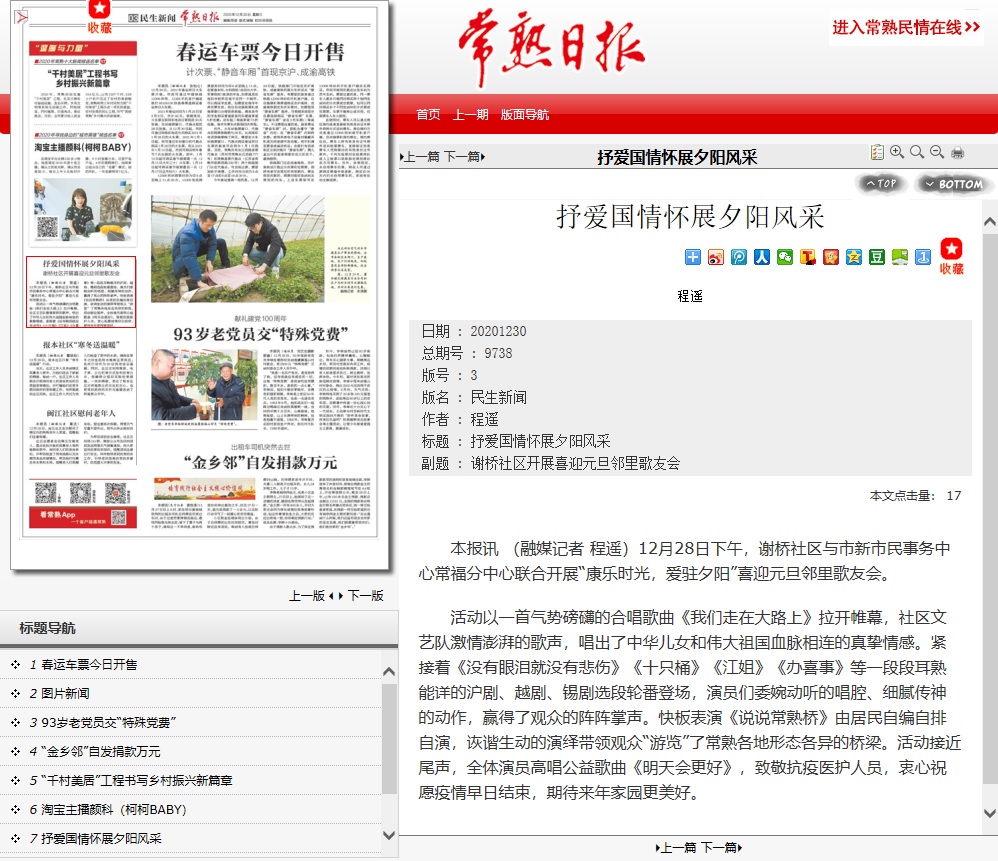Click the 常熟日报 masthead logo
Viewport: 998px width, 861px height.
pos(551,48)
